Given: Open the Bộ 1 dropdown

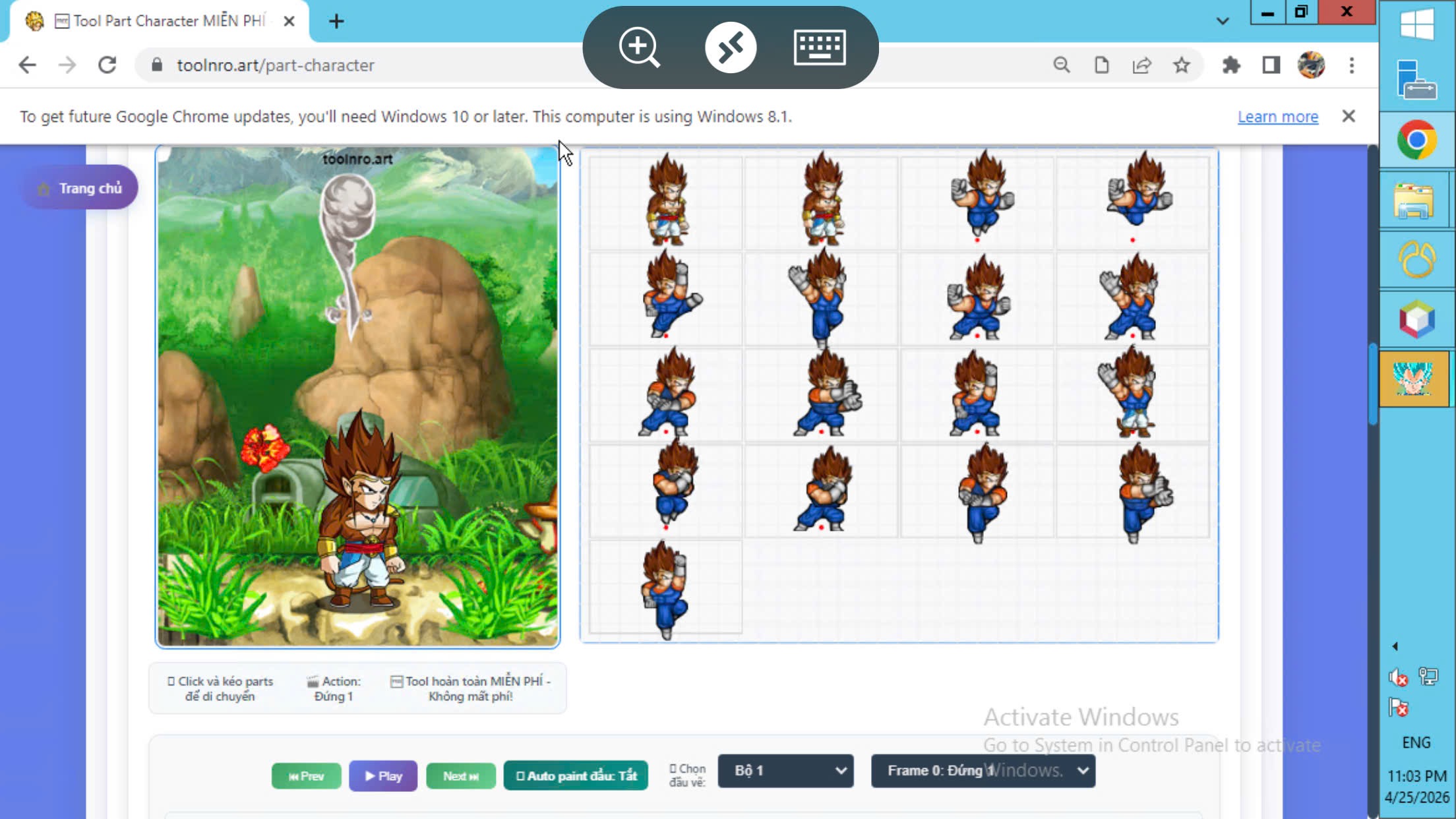Looking at the screenshot, I should [785, 771].
